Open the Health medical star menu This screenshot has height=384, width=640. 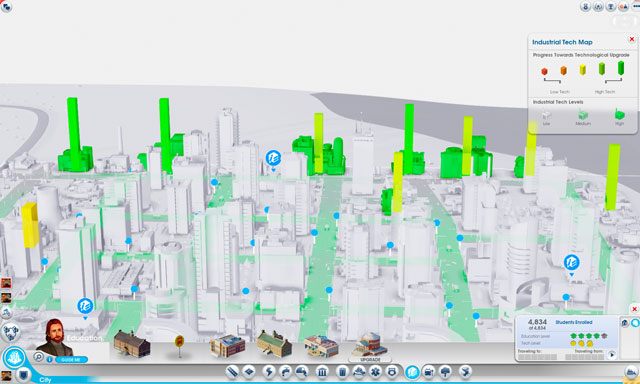tap(375, 371)
